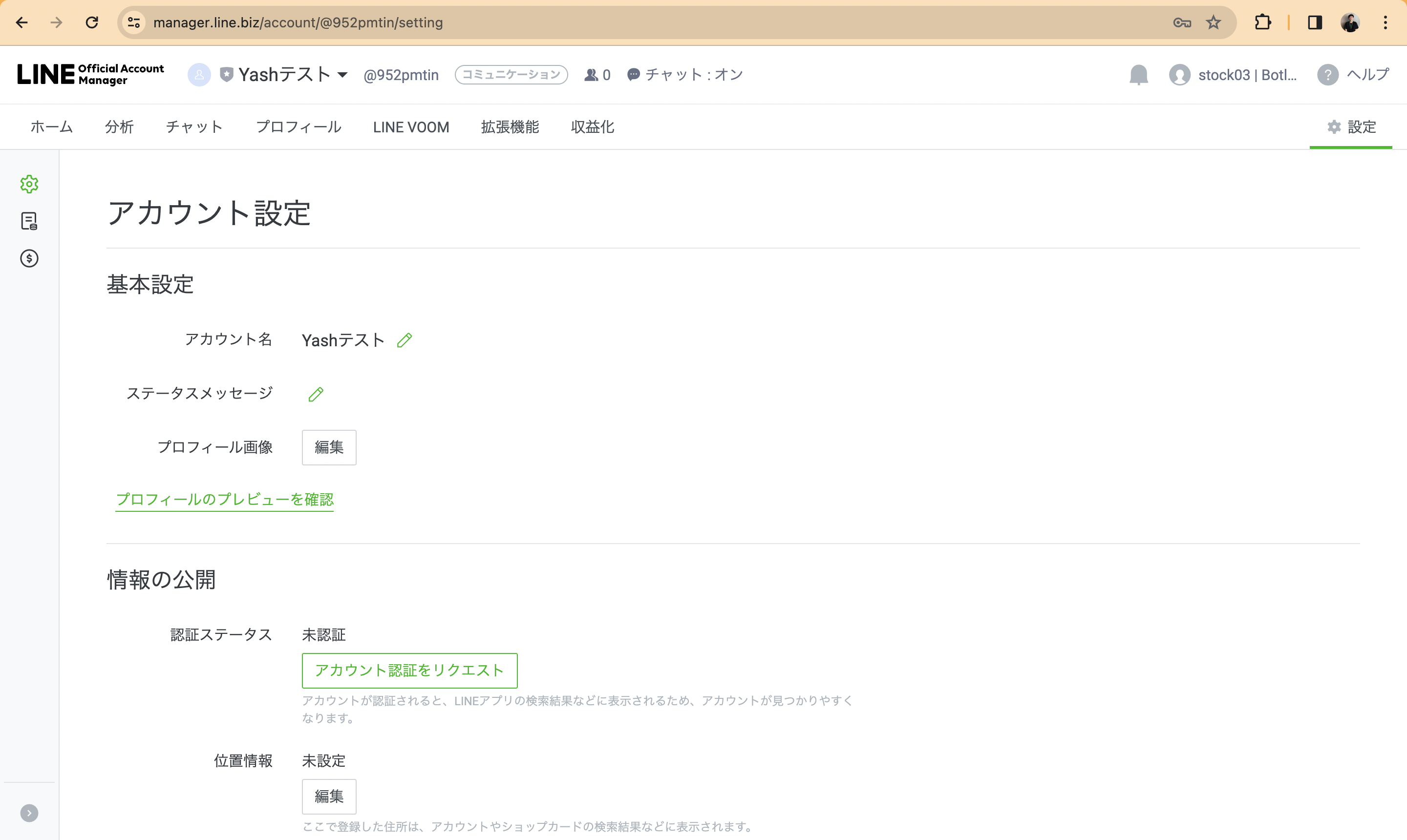The width and height of the screenshot is (1407, 840).
Task: Open the notifications bell
Action: [1138, 75]
